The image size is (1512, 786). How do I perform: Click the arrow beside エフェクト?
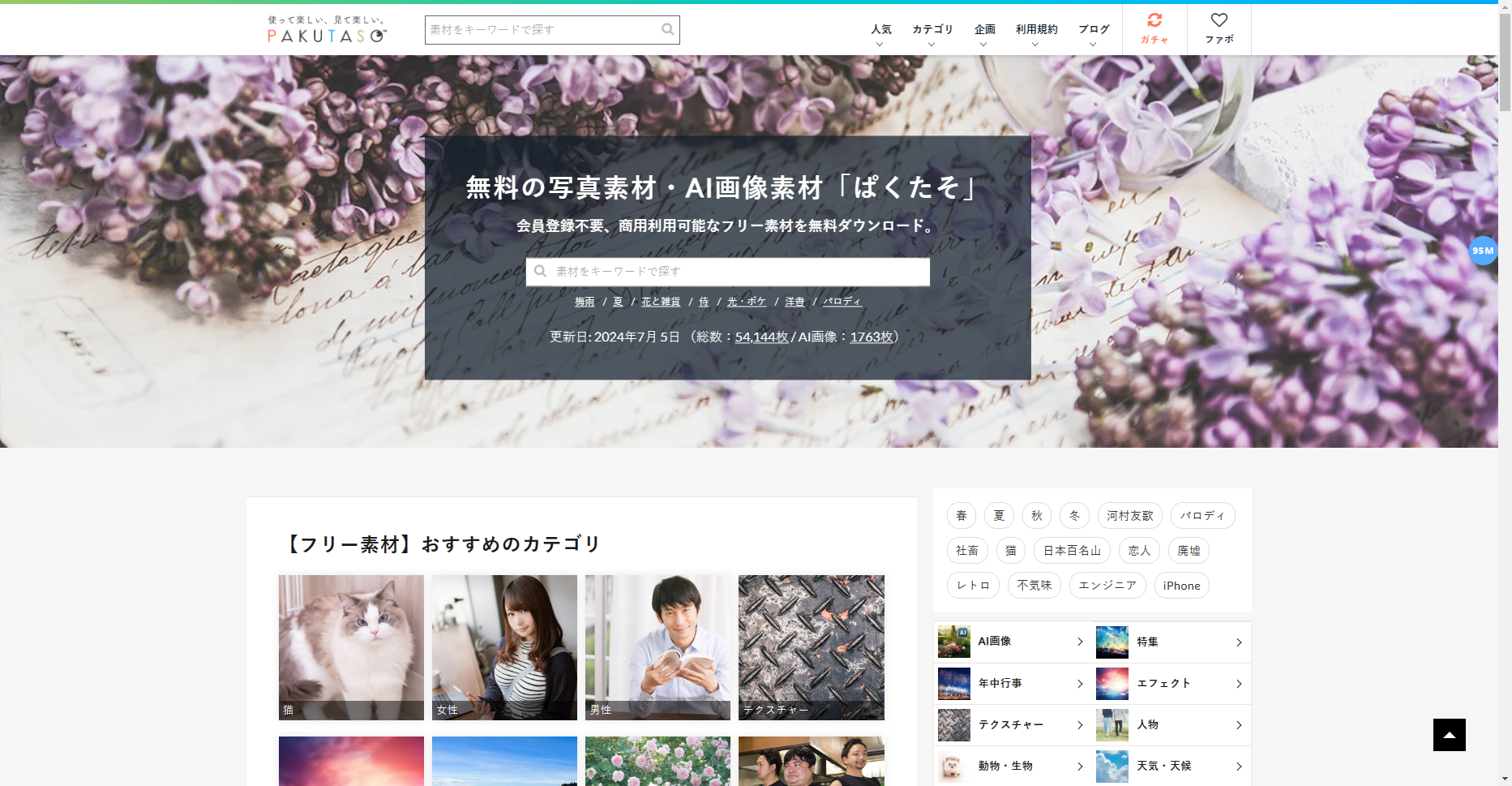pyautogui.click(x=1239, y=683)
